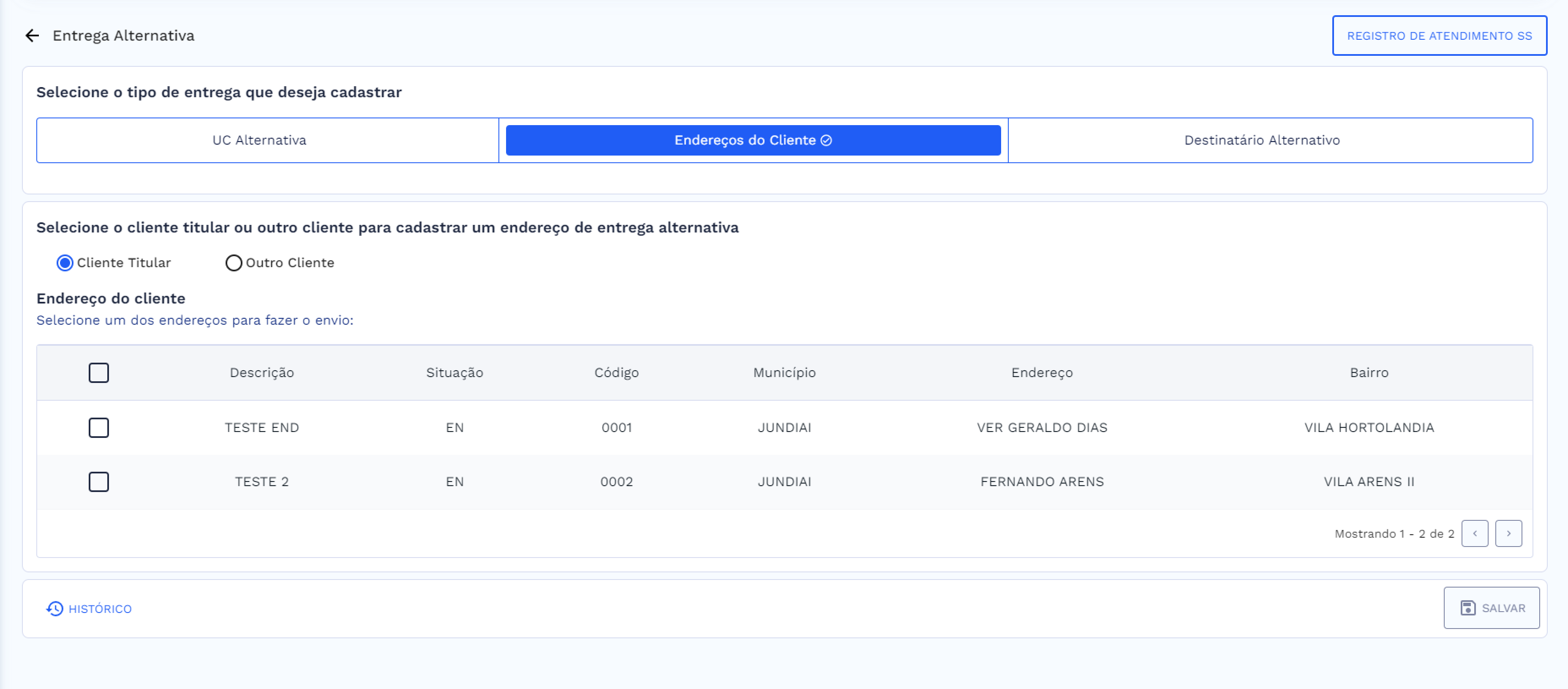Select the Outro Cliente radio button

click(233, 262)
